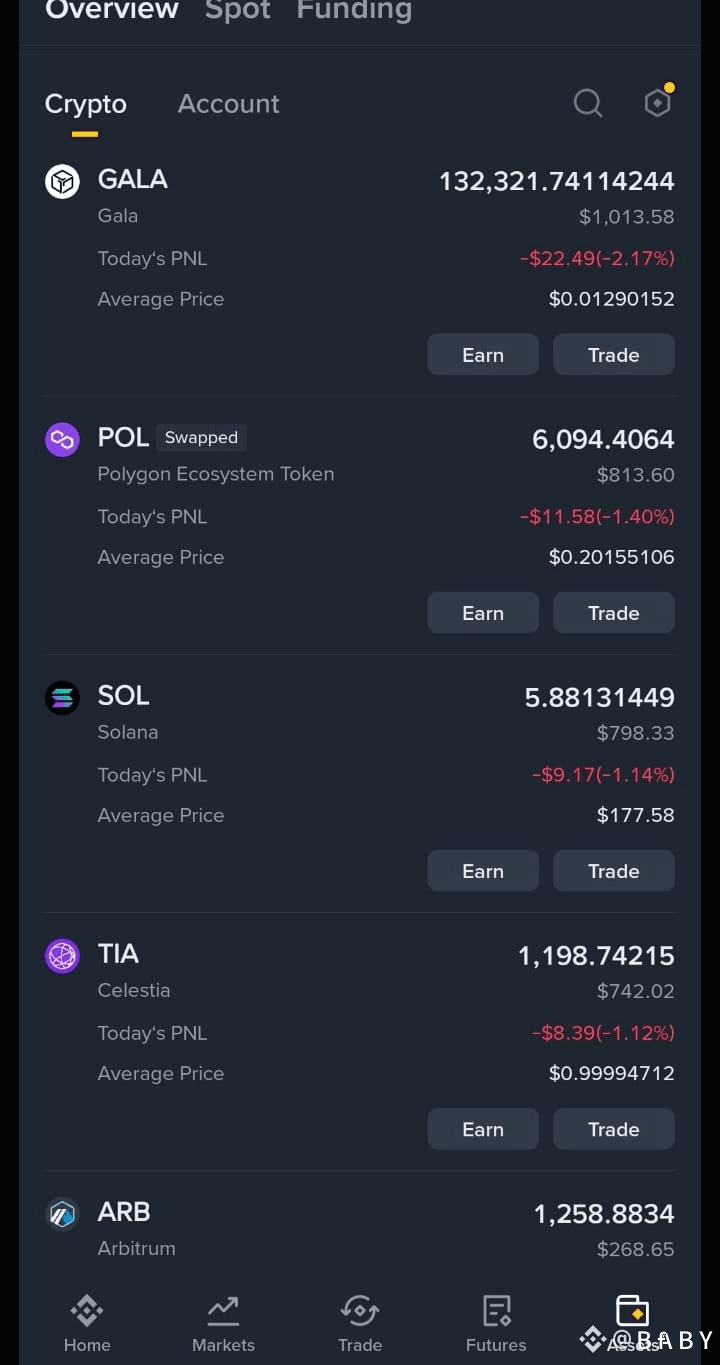Click Earn button for GALA
Viewport: 720px width, 1365px height.
pyautogui.click(x=483, y=355)
